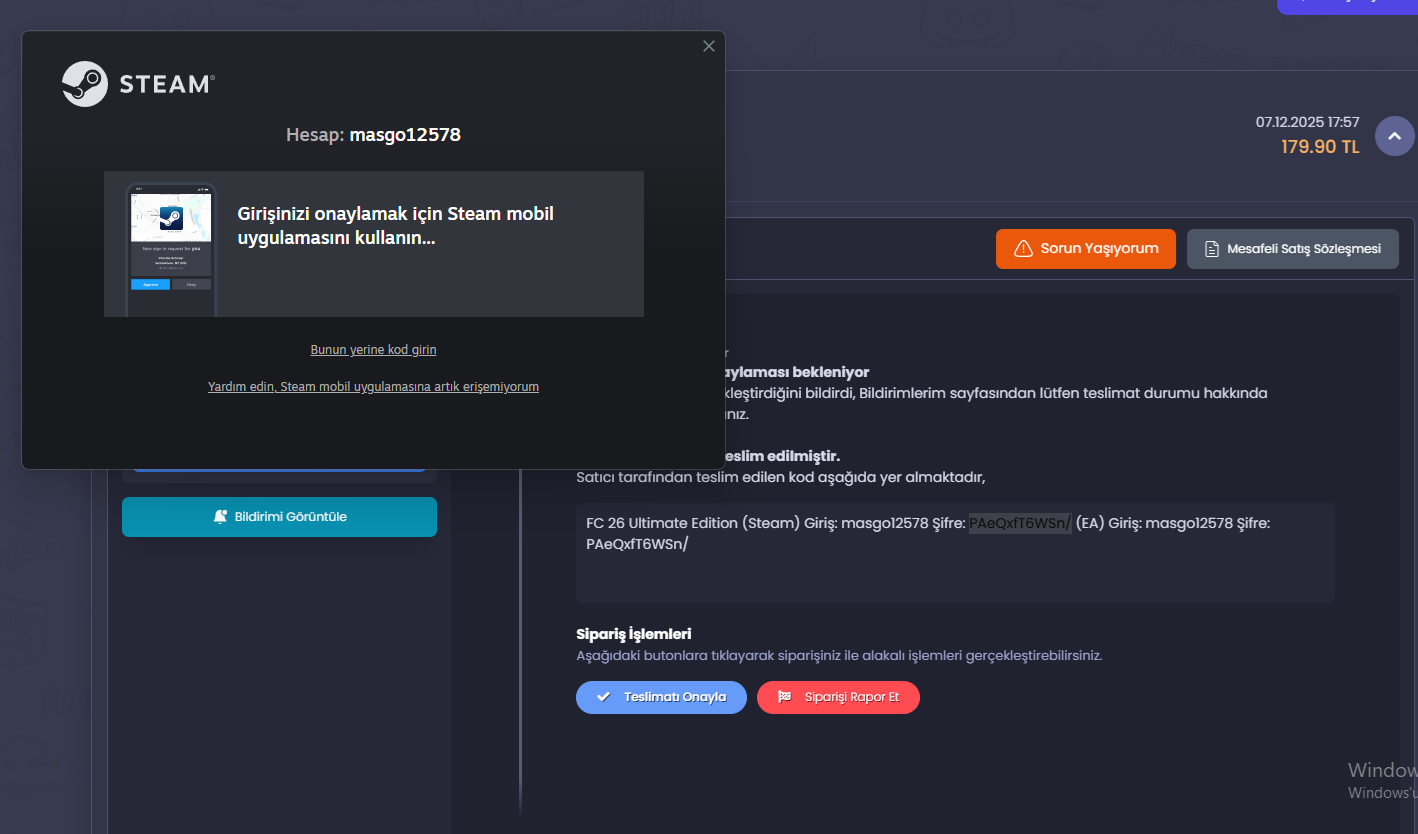
Task: Open the Mesafeli Satış Sözleşmesi document
Action: click(x=1293, y=249)
